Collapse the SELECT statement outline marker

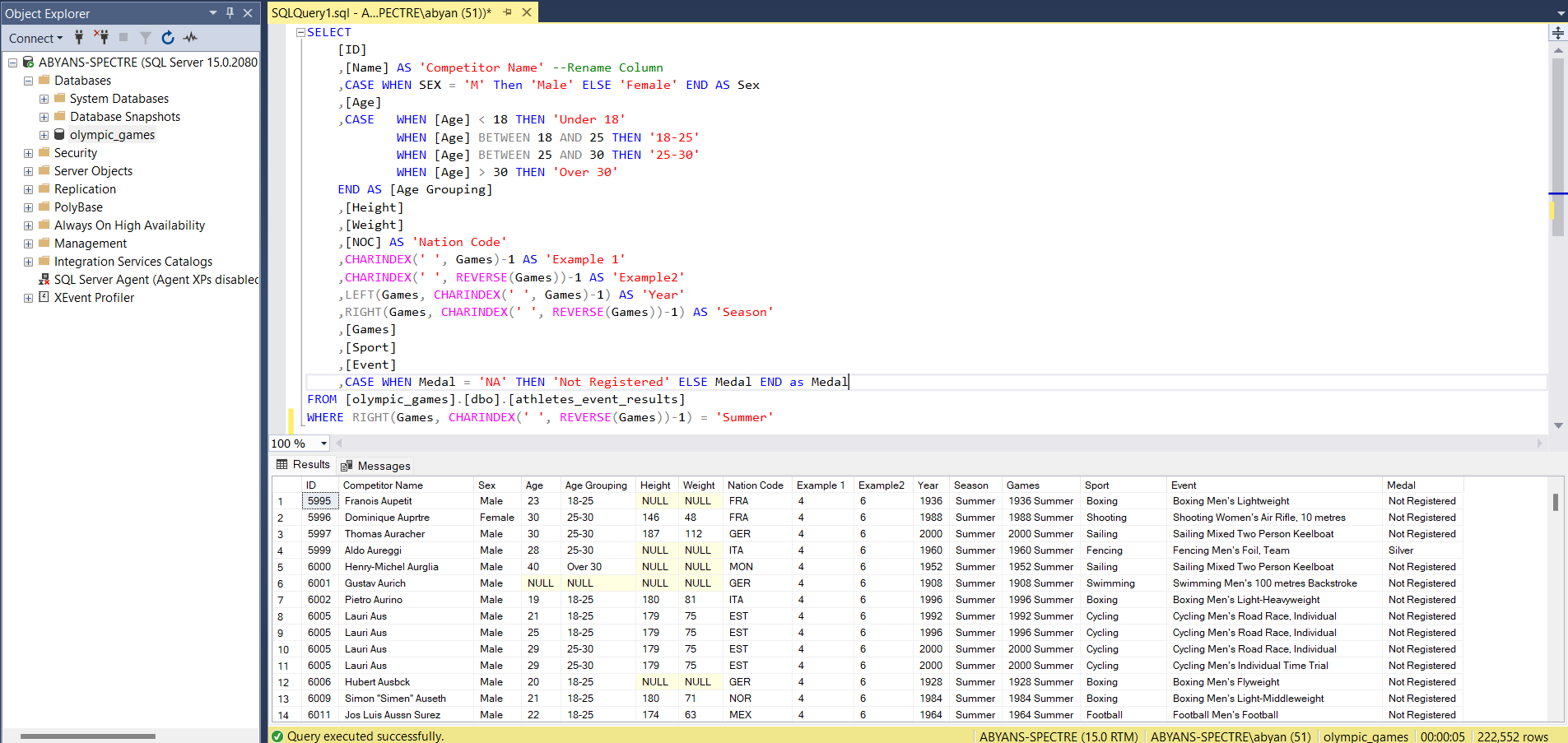point(300,32)
